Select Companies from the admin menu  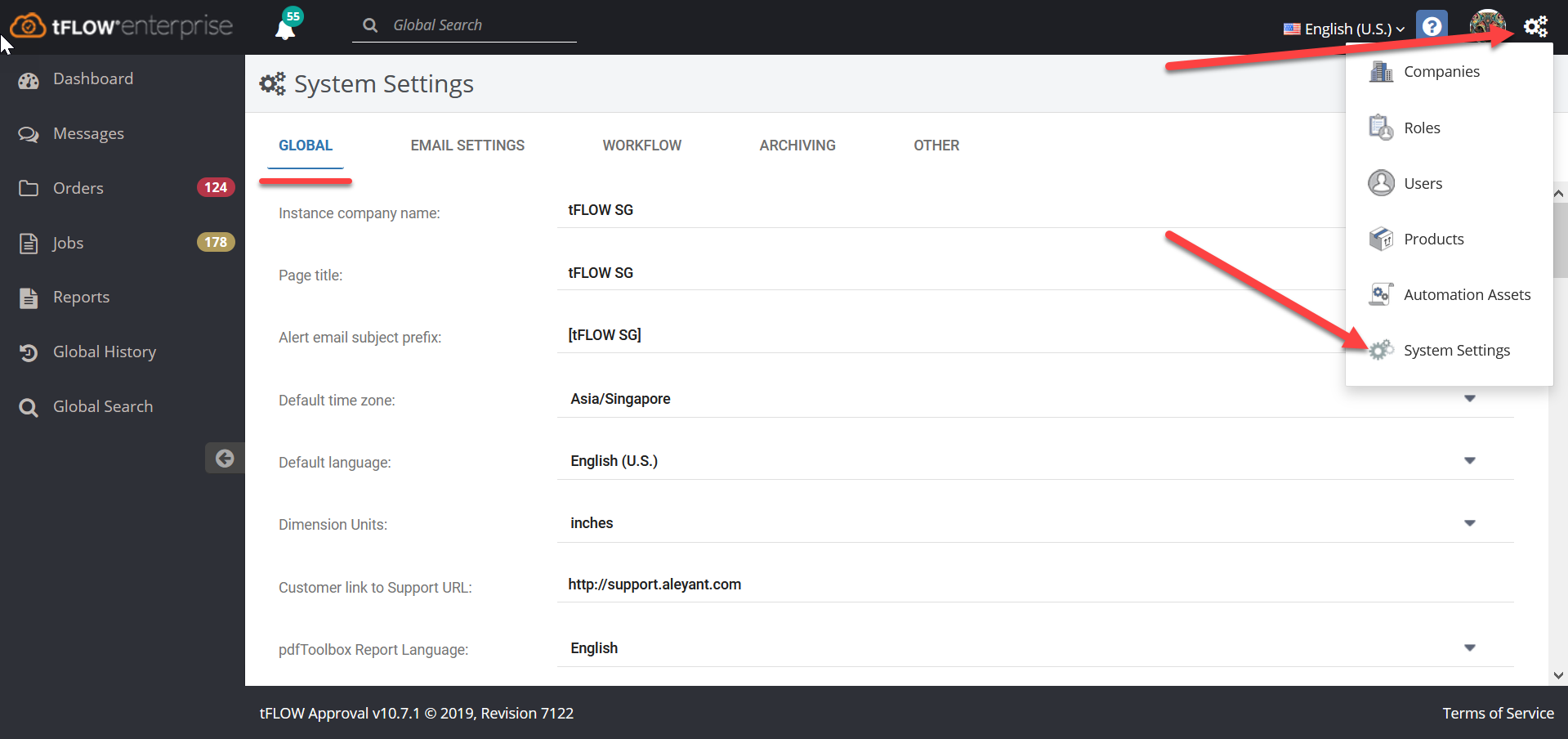(1441, 72)
